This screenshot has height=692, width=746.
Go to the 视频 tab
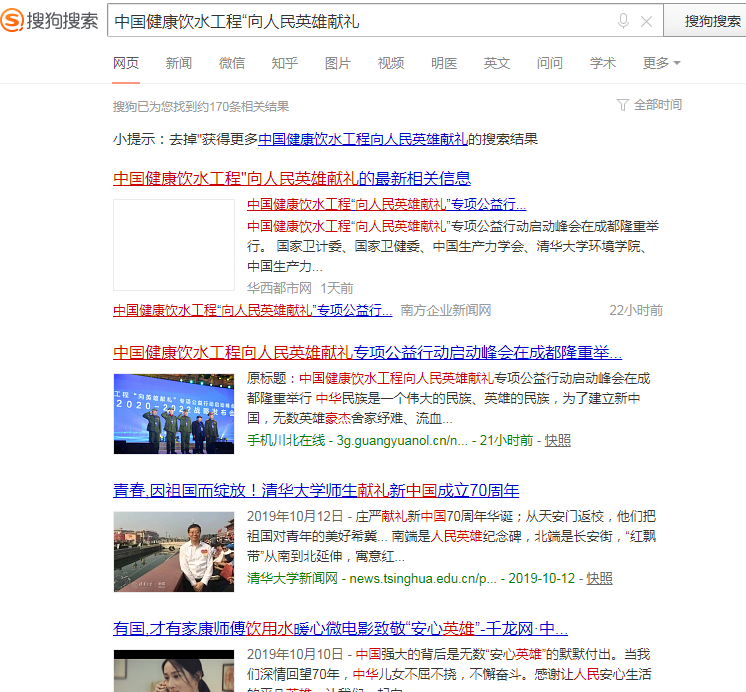pos(391,63)
